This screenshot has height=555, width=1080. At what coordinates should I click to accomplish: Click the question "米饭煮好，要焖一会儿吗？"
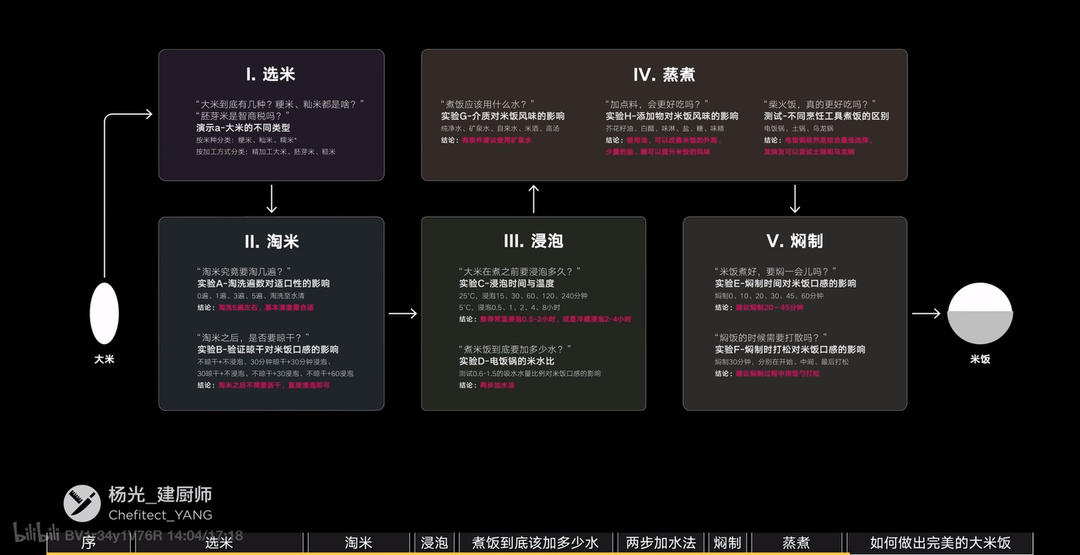(x=775, y=271)
